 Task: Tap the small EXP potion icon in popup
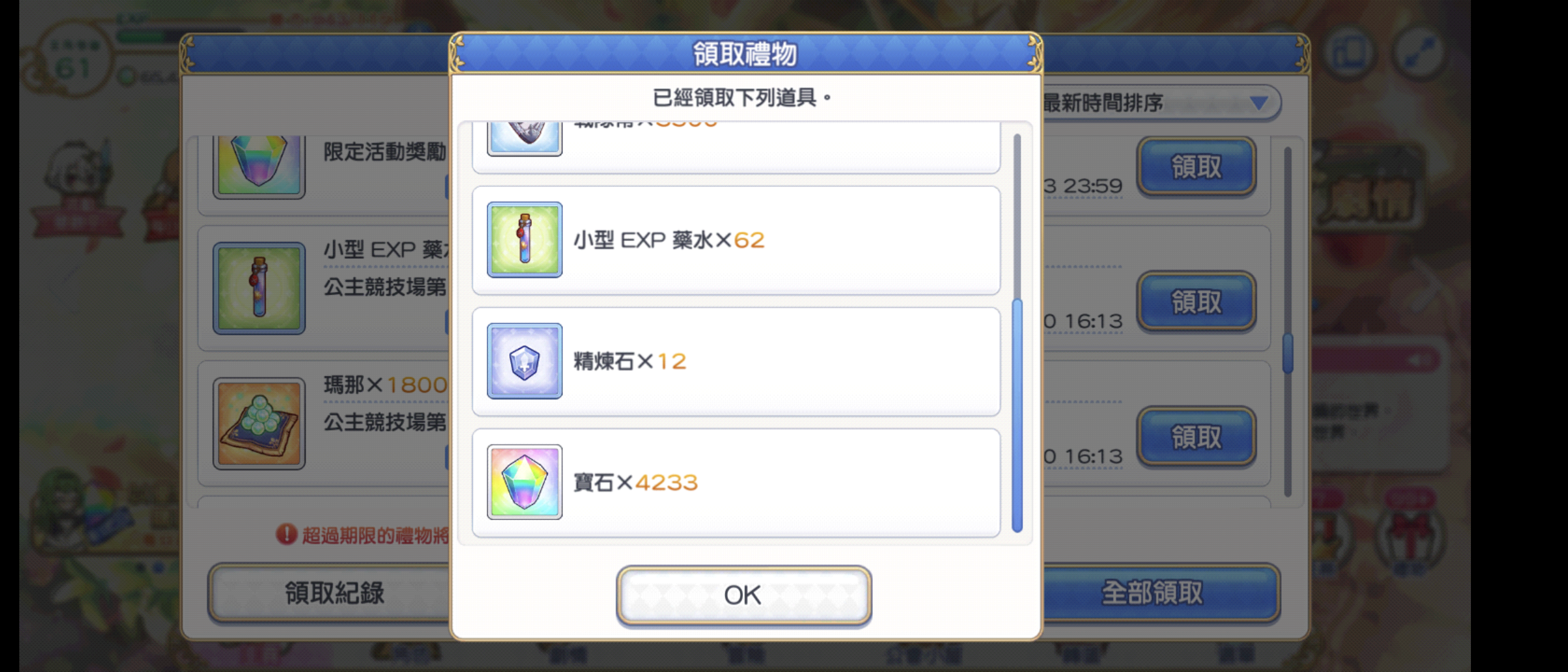(x=525, y=240)
